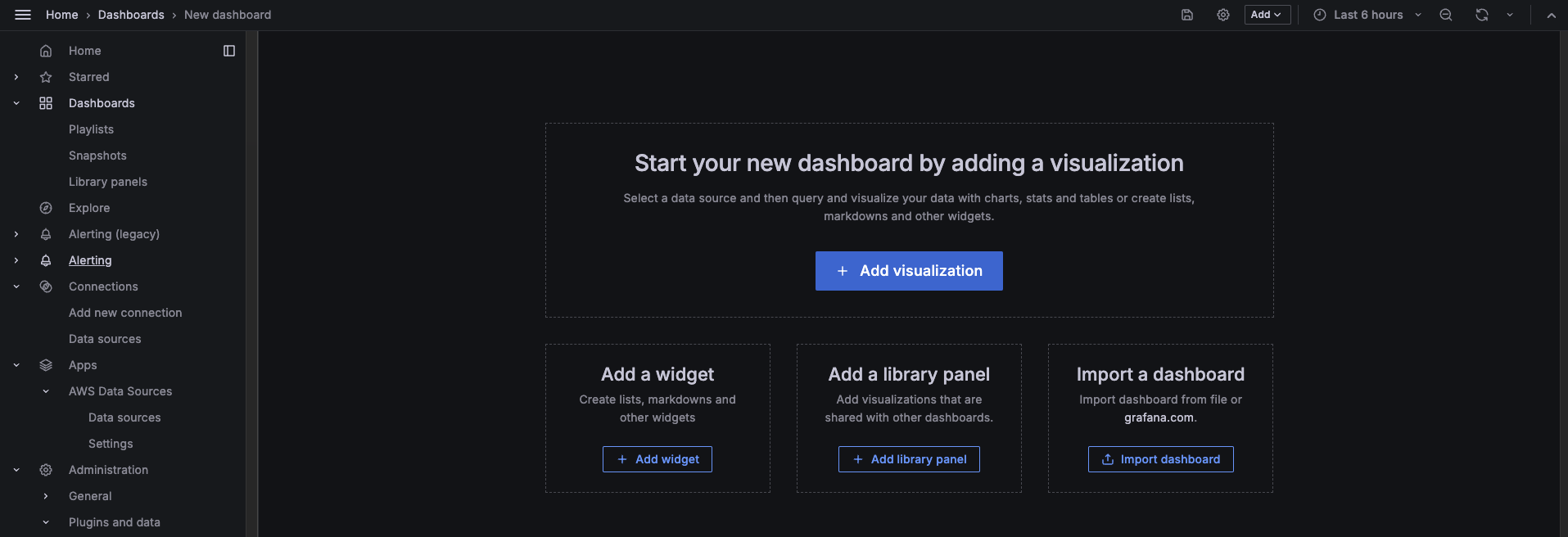Image resolution: width=1568 pixels, height=537 pixels.
Task: Click Add widget button
Action: 657,459
